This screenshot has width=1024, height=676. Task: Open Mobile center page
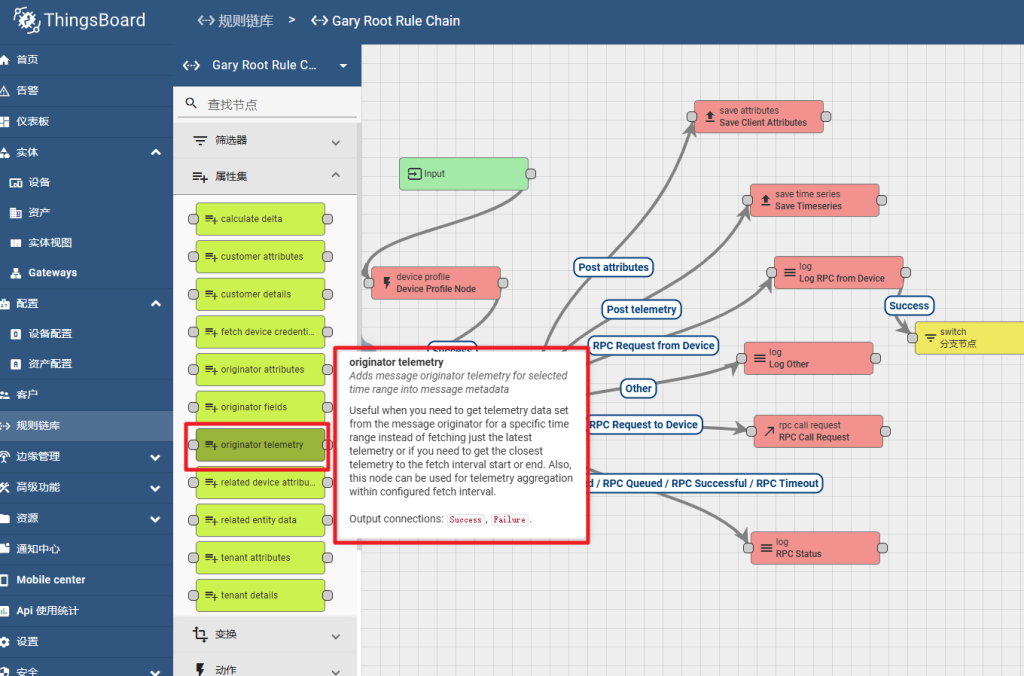point(86,579)
